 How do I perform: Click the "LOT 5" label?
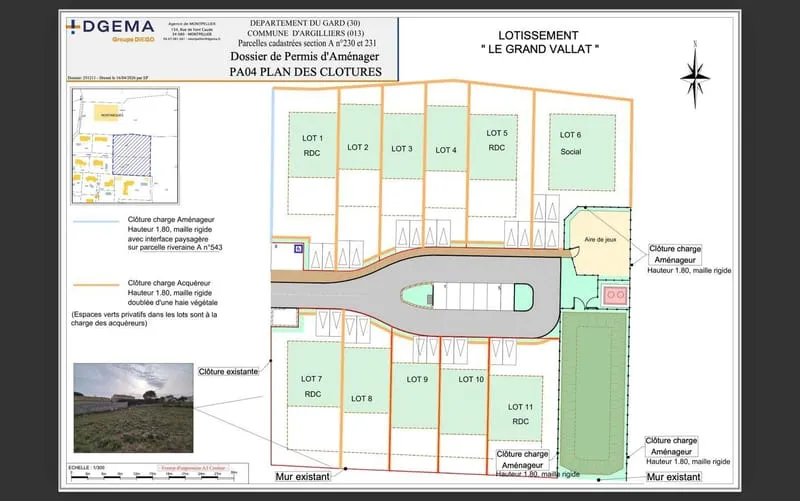coord(497,133)
